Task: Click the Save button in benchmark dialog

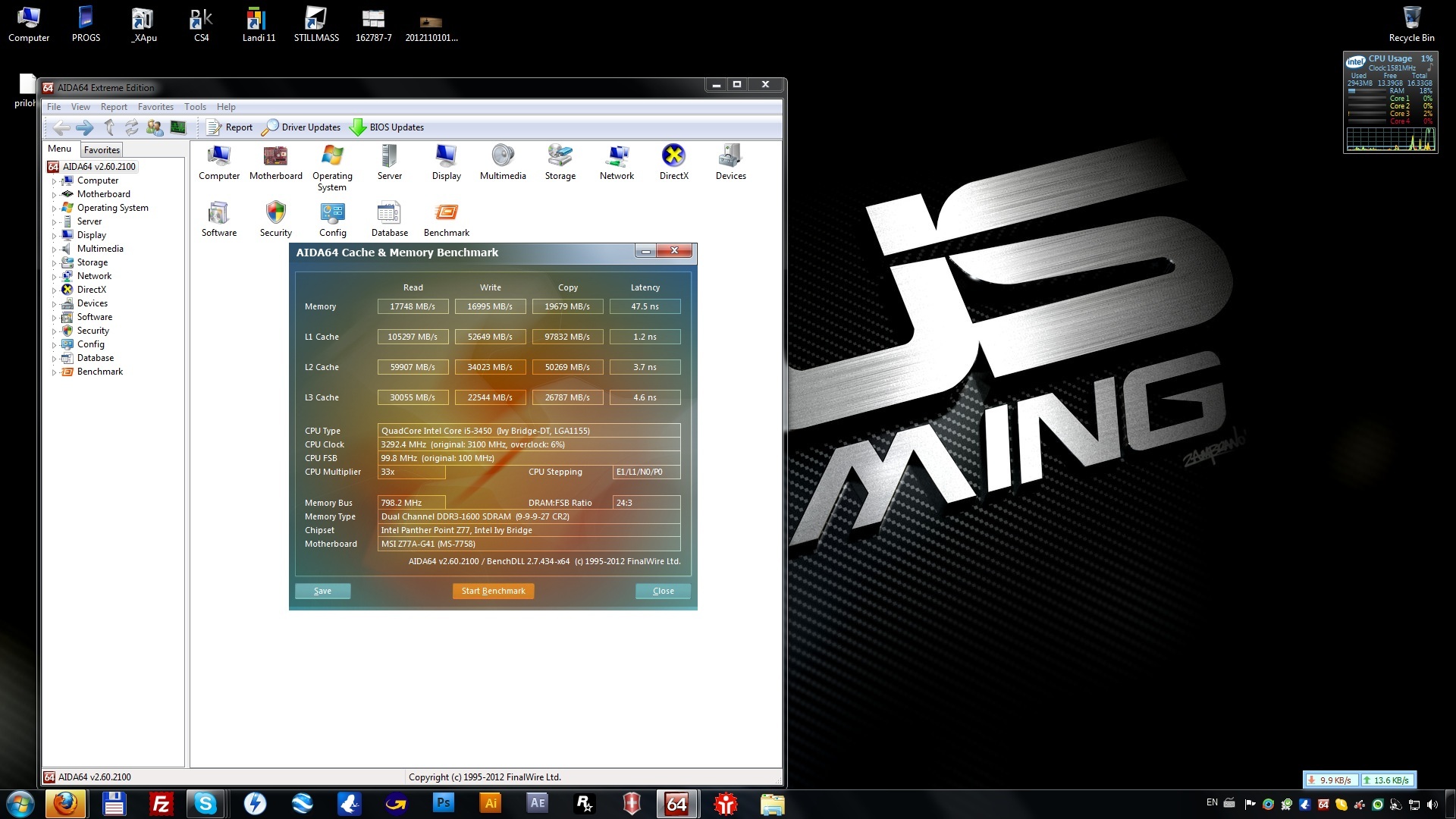Action: click(322, 591)
